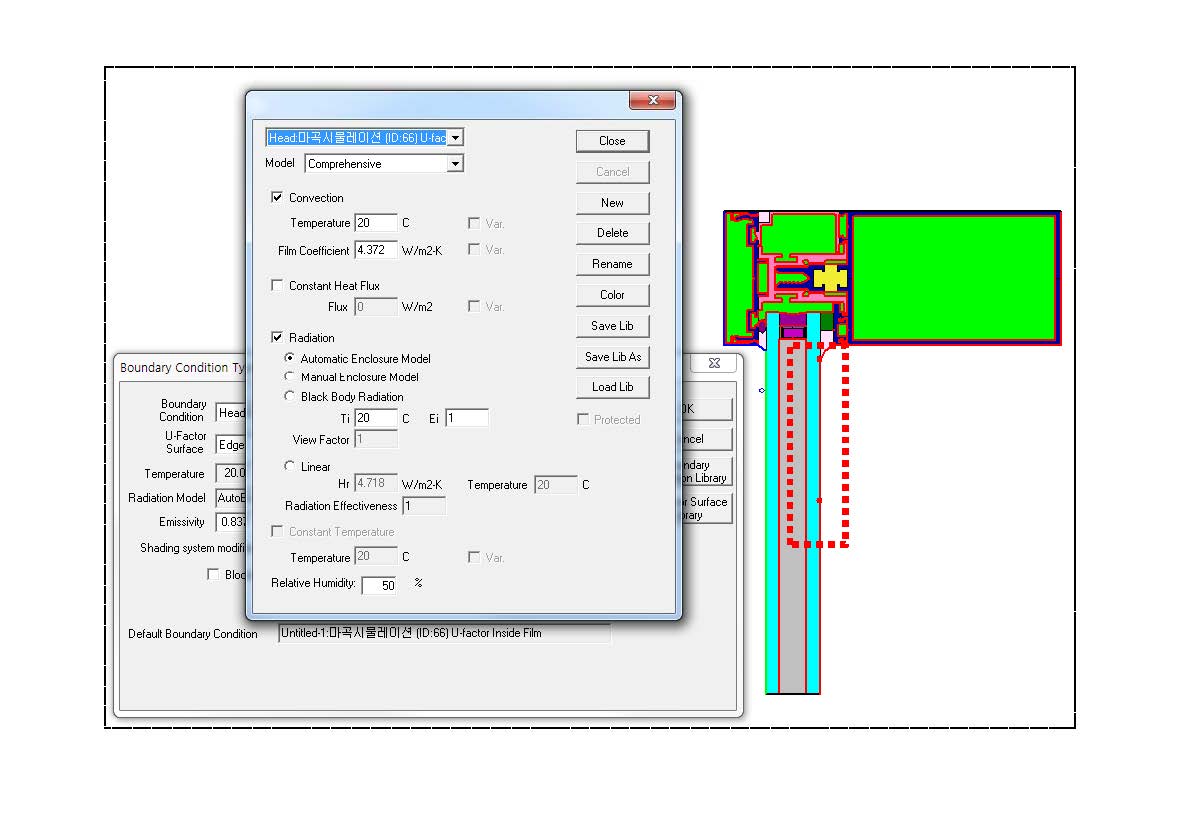Close the boundary condition dialog via X

coord(653,100)
